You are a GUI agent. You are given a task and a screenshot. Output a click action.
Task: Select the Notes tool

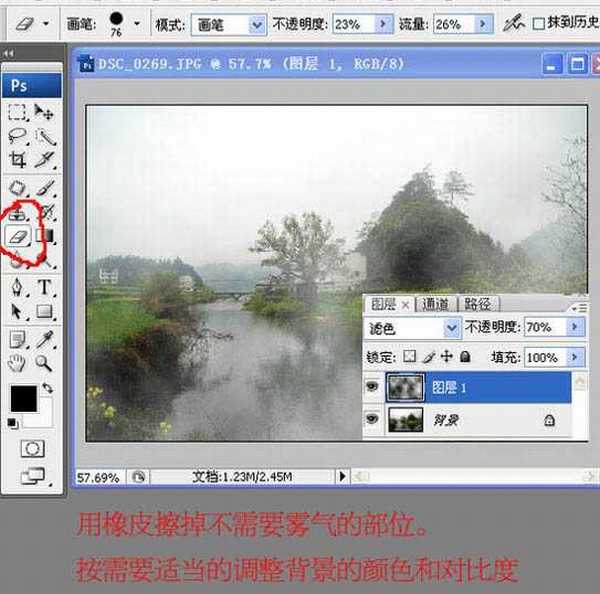[x=17, y=339]
